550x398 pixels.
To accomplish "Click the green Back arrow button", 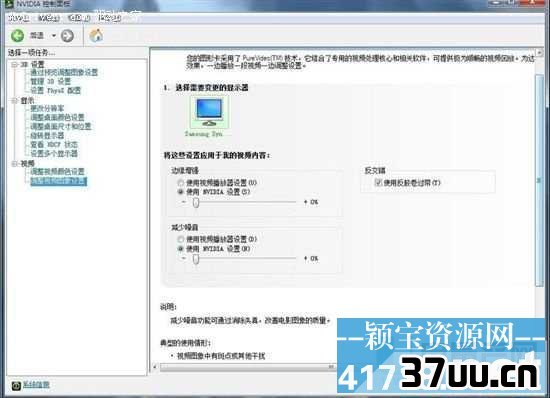I will [x=17, y=35].
